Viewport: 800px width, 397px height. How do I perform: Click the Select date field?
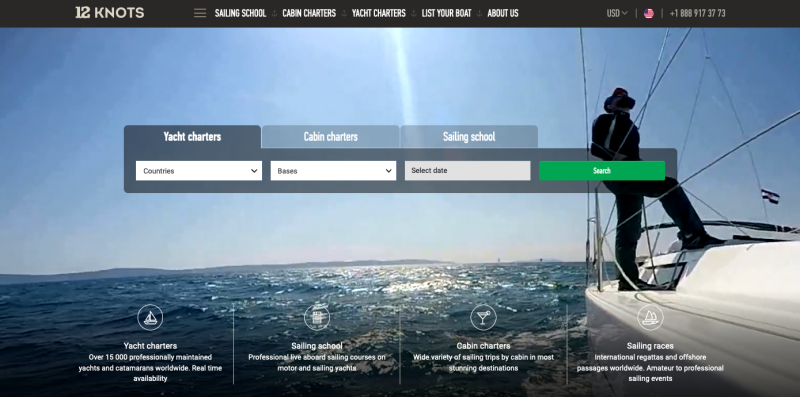point(468,171)
